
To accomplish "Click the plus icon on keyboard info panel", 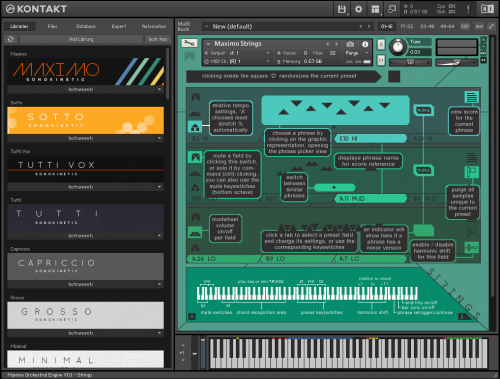I will pos(192,316).
